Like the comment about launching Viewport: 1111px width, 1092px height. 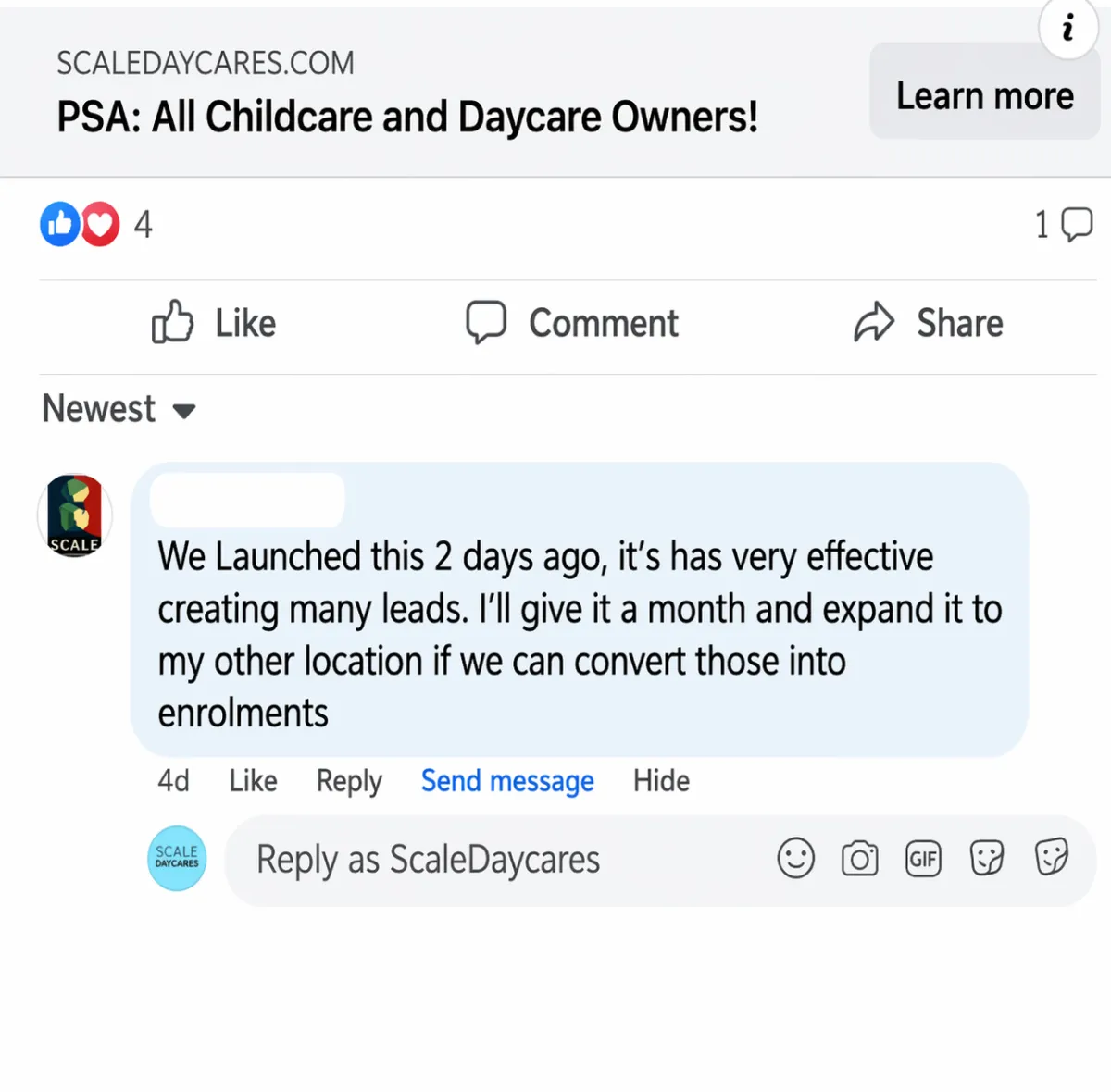coord(253,781)
